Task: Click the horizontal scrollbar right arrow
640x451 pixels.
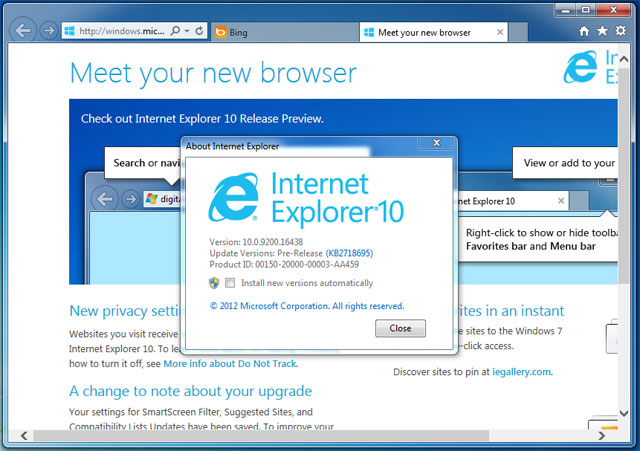Action: [602, 435]
